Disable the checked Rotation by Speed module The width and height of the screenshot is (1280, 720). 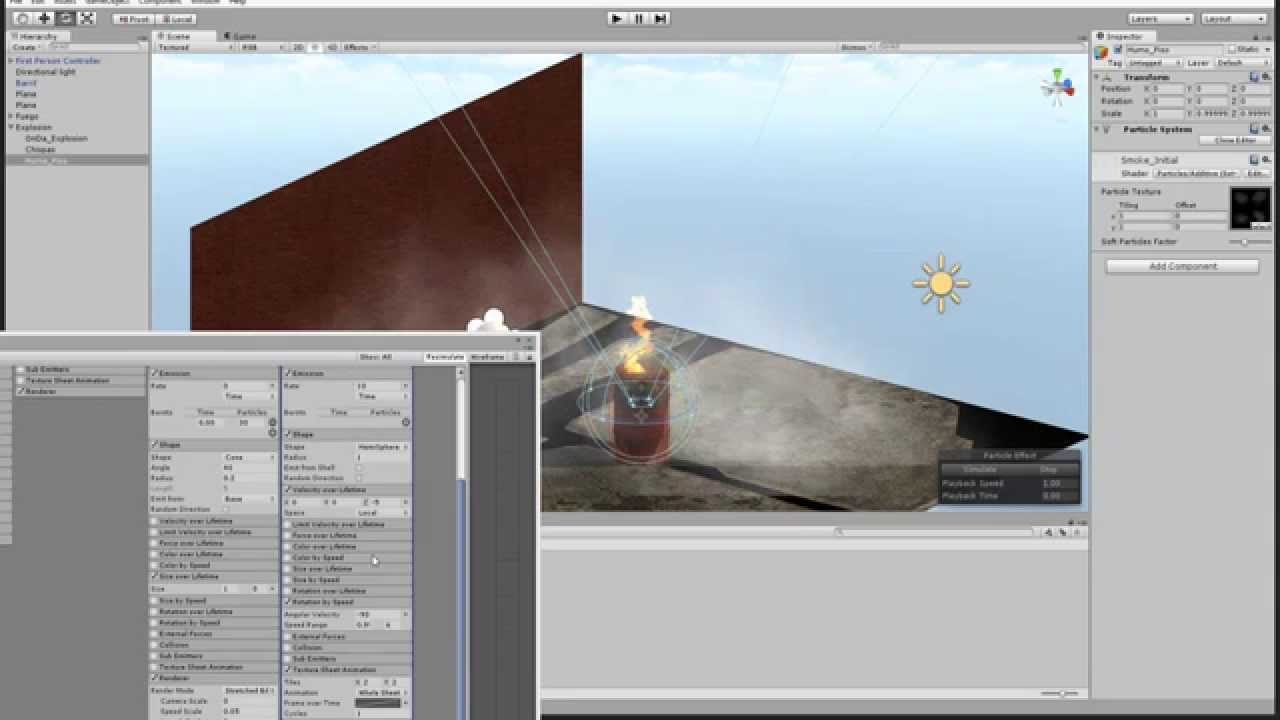(288, 602)
